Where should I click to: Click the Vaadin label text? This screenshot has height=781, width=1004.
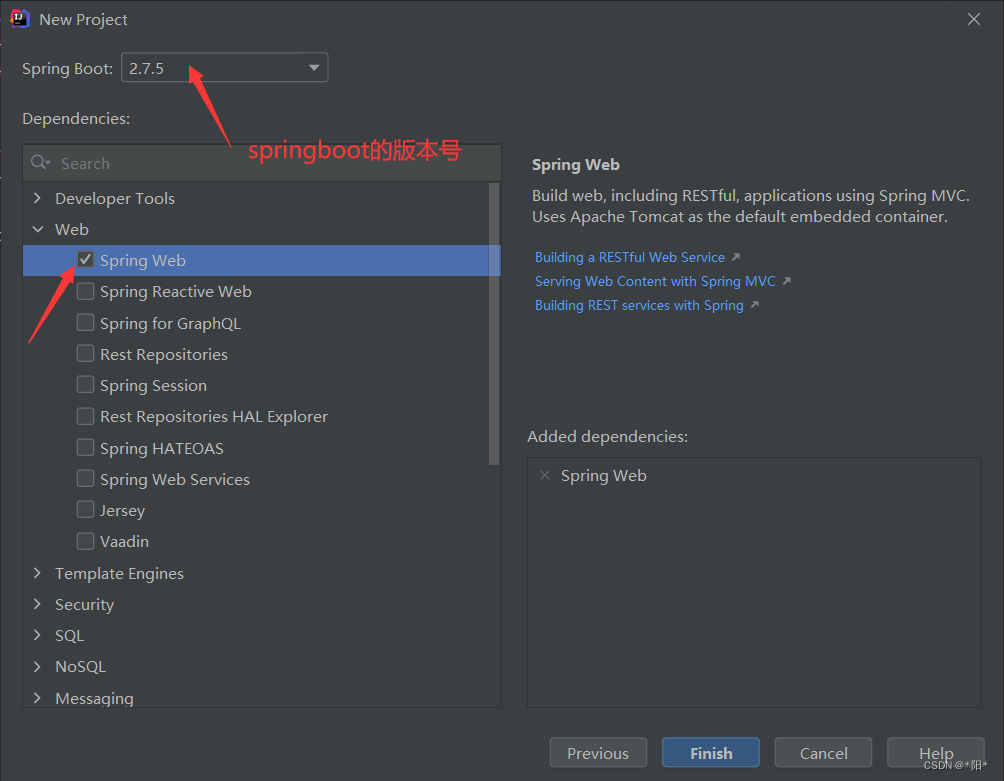click(x=124, y=542)
